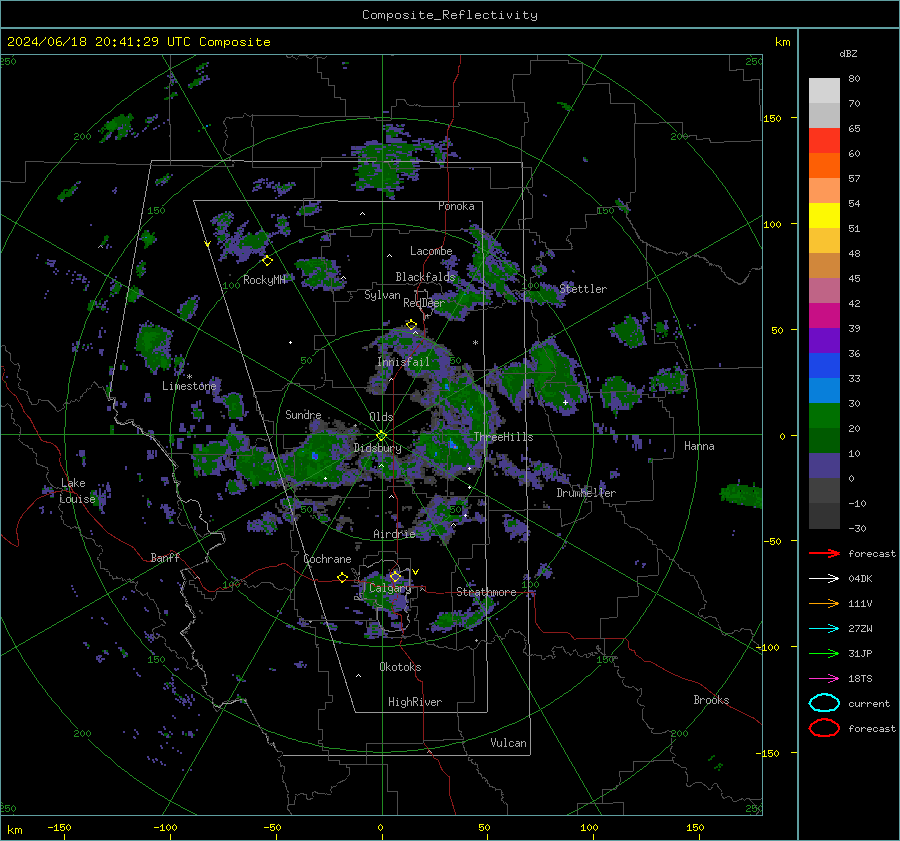Click the Cochrane label

point(327,559)
